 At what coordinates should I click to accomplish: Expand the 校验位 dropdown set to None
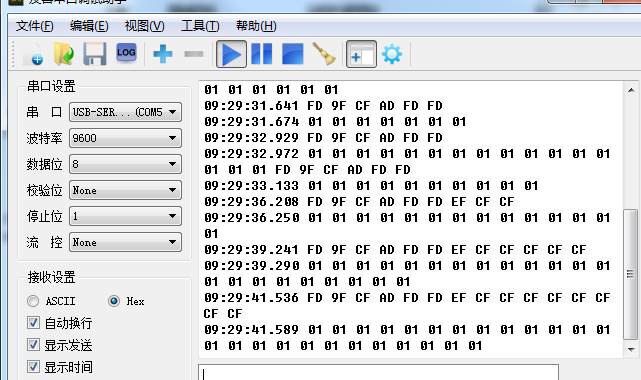point(126,190)
